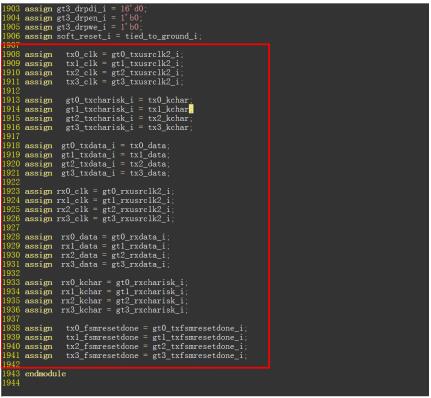This screenshot has height=398, width=431.
Task: Click the assign keyword on line 1920
Action: 38,164
